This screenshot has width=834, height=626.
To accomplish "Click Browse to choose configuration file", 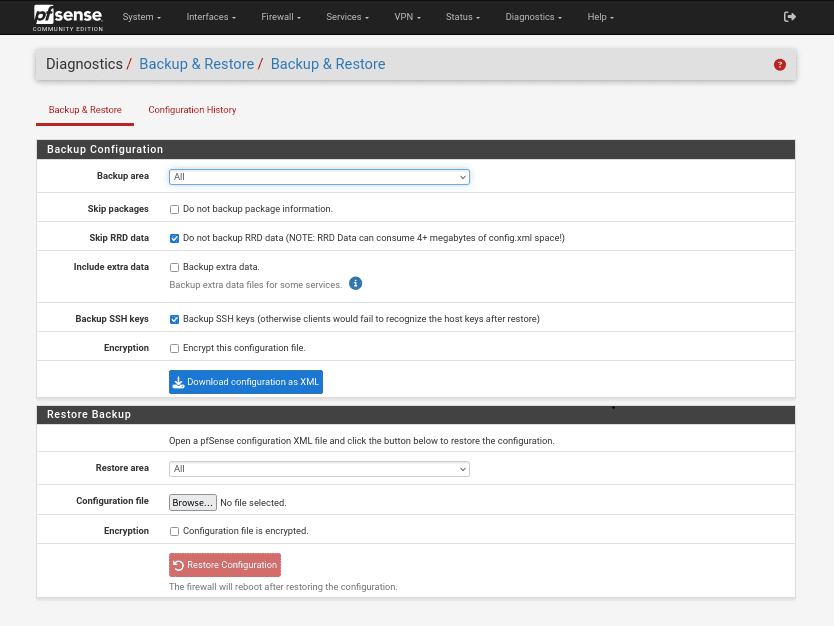I will tap(193, 503).
